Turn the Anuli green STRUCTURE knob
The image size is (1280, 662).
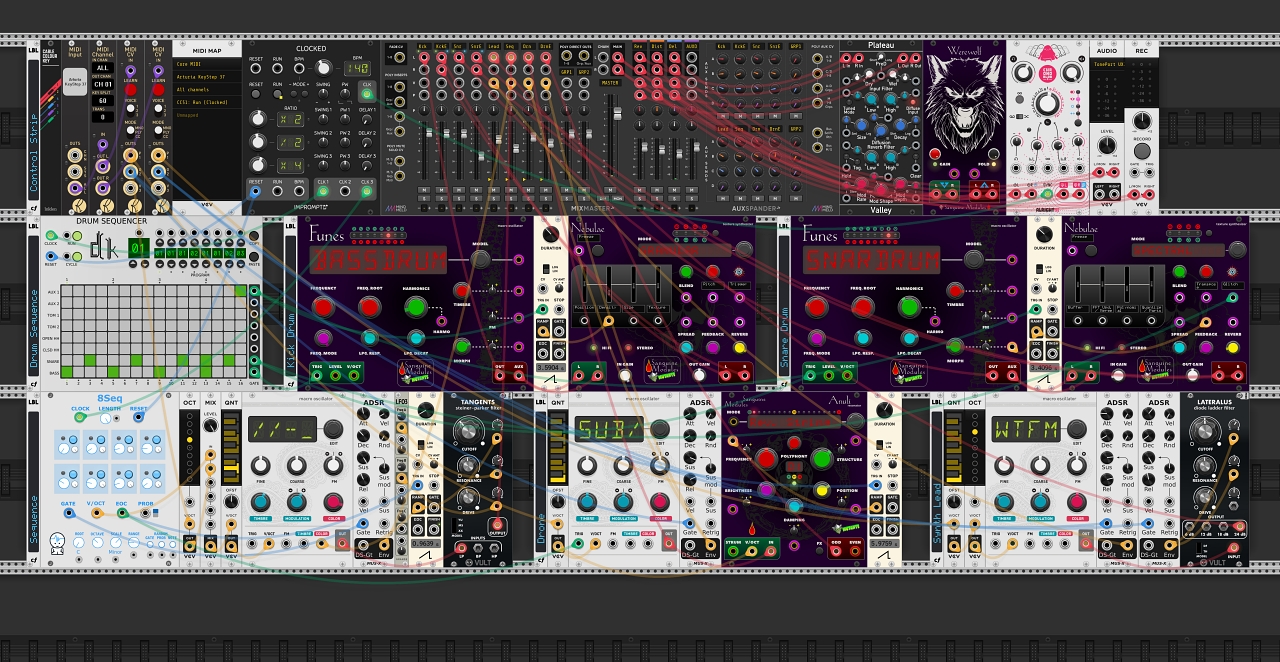click(822, 459)
